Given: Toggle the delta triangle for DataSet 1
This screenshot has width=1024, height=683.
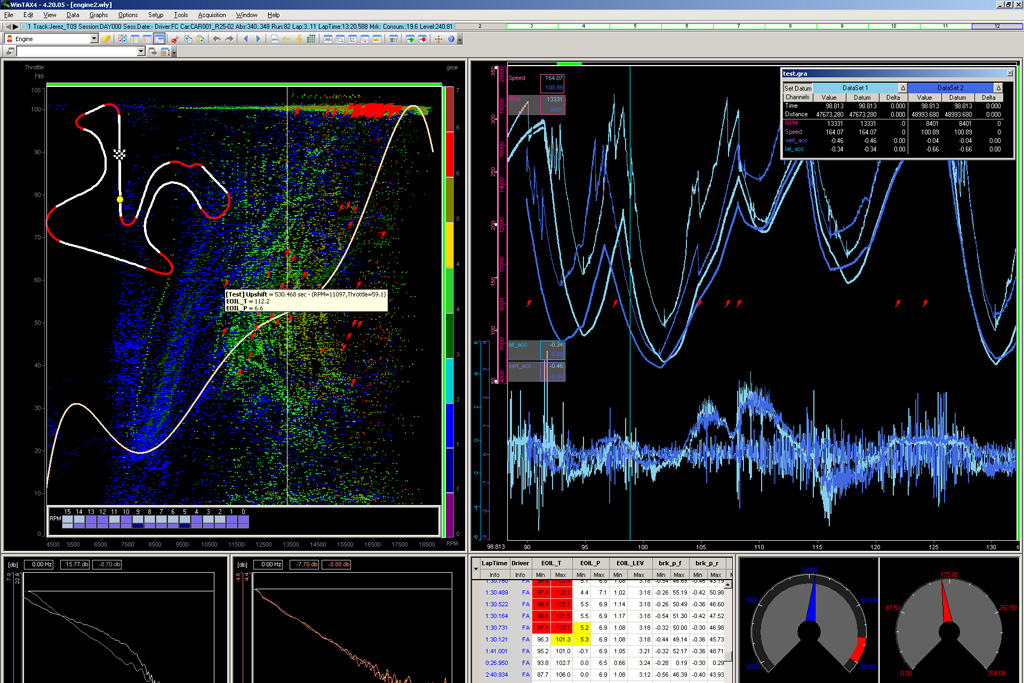Looking at the screenshot, I should [x=903, y=87].
